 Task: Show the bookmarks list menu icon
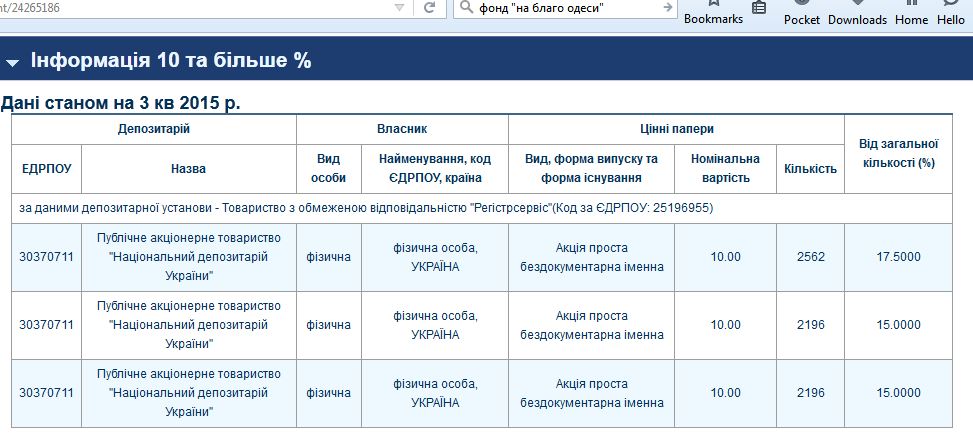[x=759, y=8]
